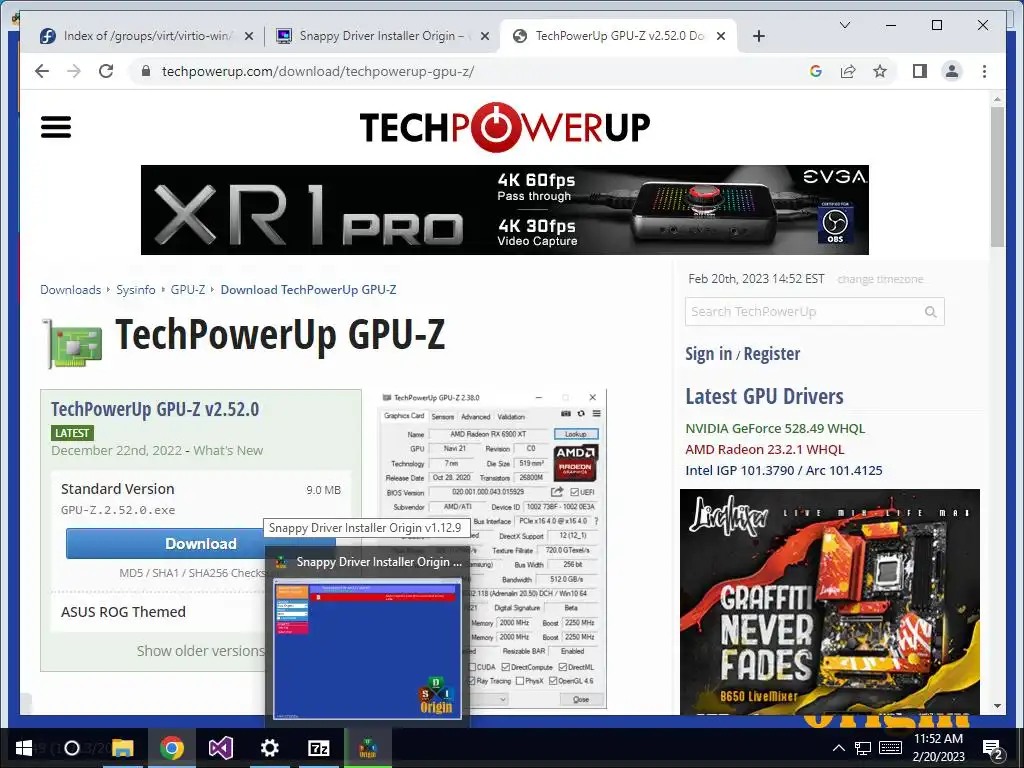Reload the GPU-Z download page
Viewport: 1024px width, 768px height.
(106, 71)
